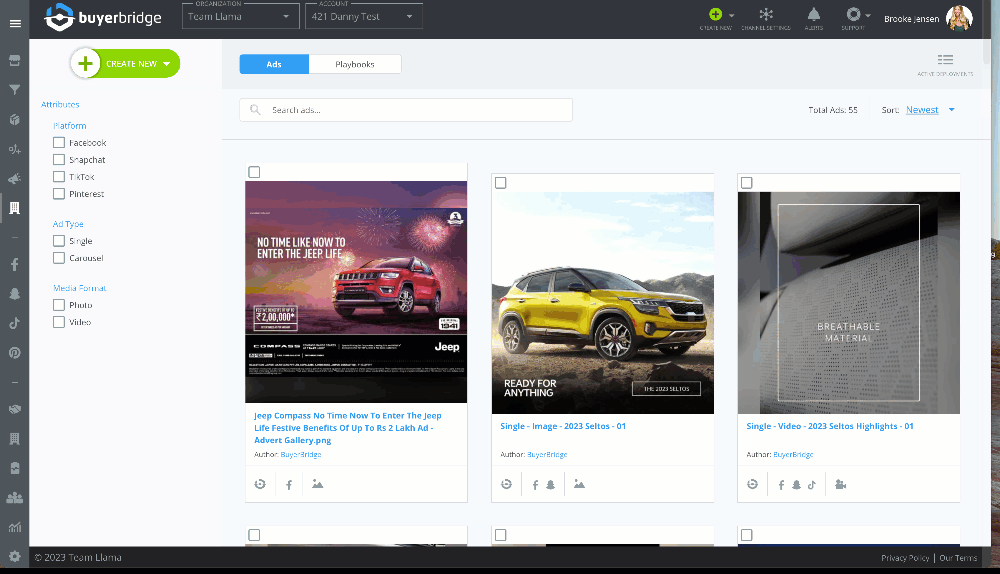Open Single - Video - 2023 Seltos Highlights link

(830, 426)
